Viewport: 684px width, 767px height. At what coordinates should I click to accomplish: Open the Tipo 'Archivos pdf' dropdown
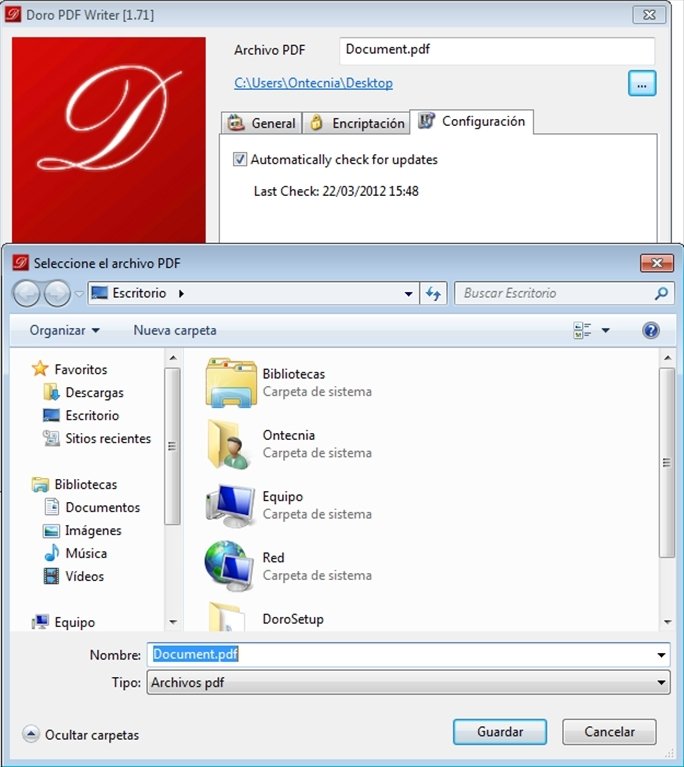pos(409,682)
